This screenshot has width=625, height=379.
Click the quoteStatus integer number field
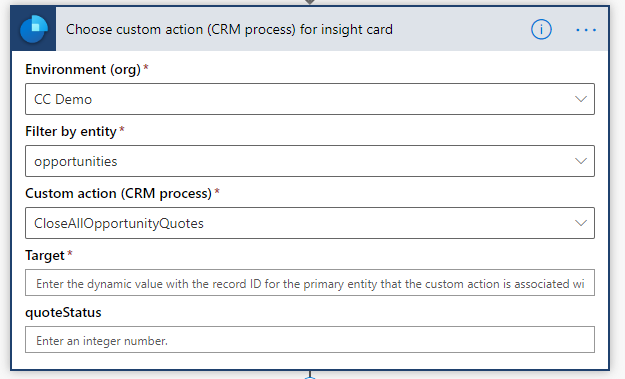point(310,340)
